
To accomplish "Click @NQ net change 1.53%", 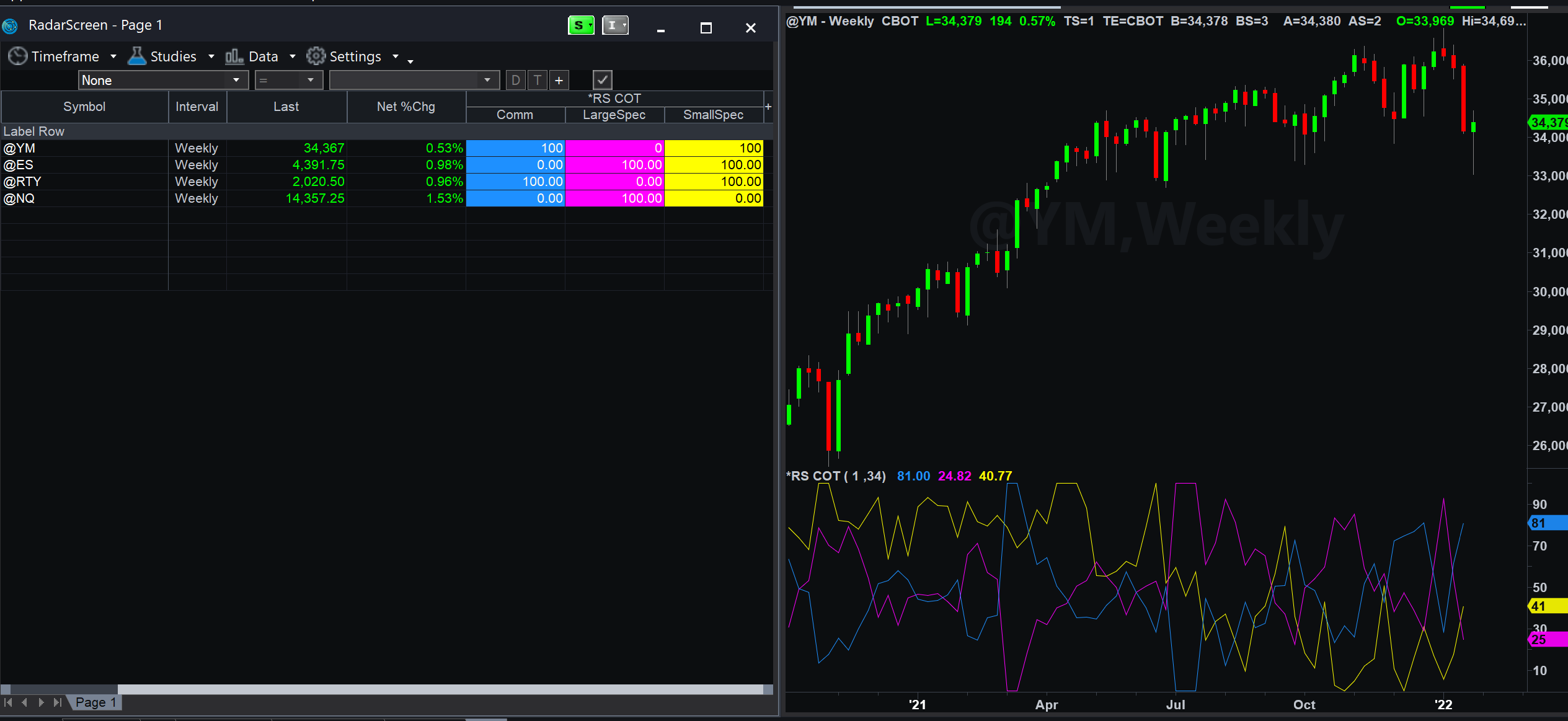I will pos(444,198).
